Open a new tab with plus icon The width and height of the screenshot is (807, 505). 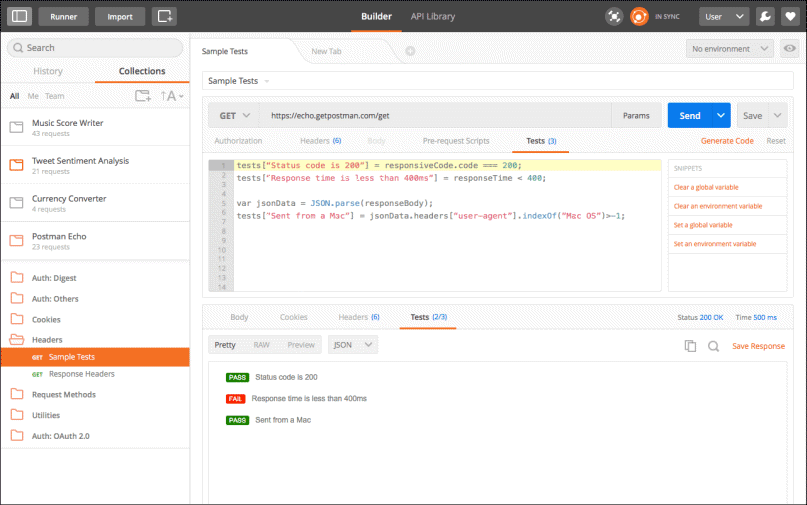(410, 51)
